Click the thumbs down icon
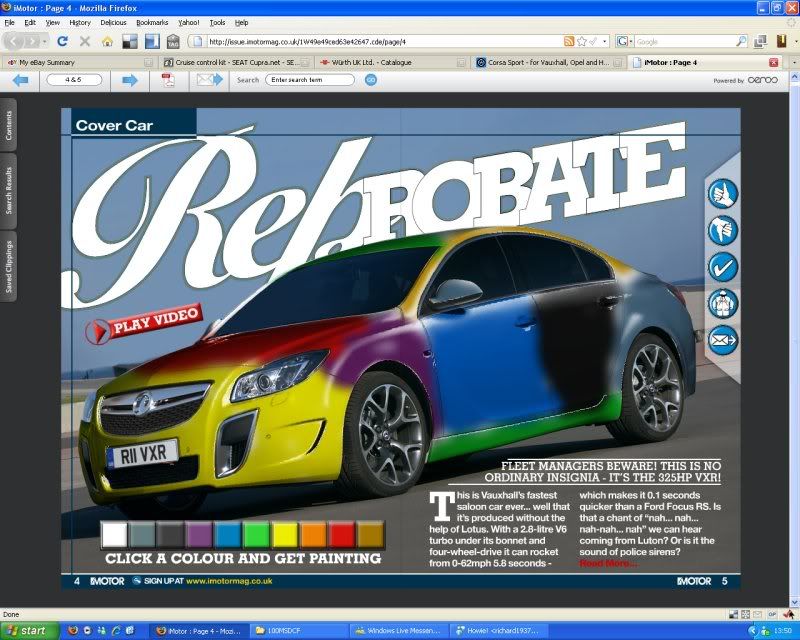800x640 pixels. [x=722, y=230]
